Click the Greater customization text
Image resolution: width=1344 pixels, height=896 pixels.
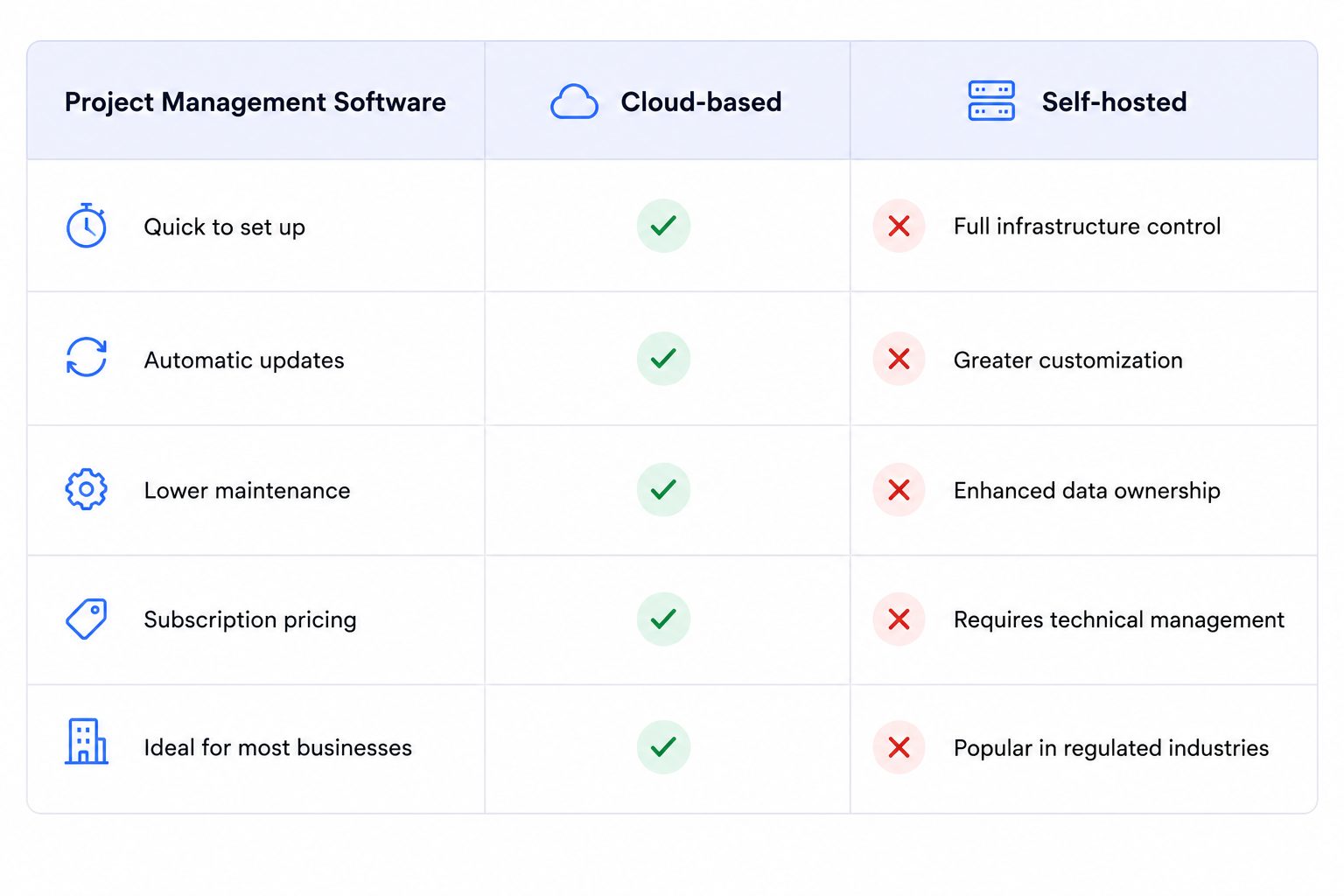tap(1067, 360)
